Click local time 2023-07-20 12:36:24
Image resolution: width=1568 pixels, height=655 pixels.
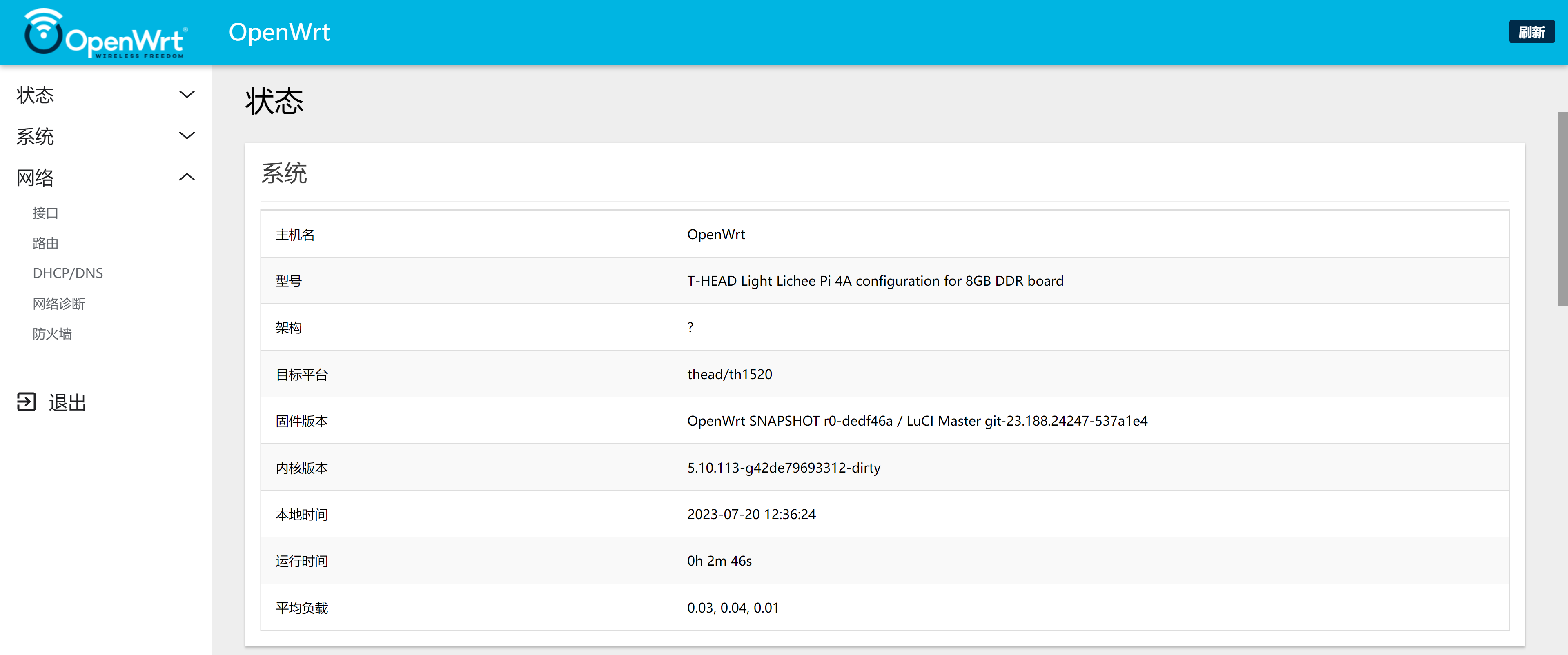751,514
